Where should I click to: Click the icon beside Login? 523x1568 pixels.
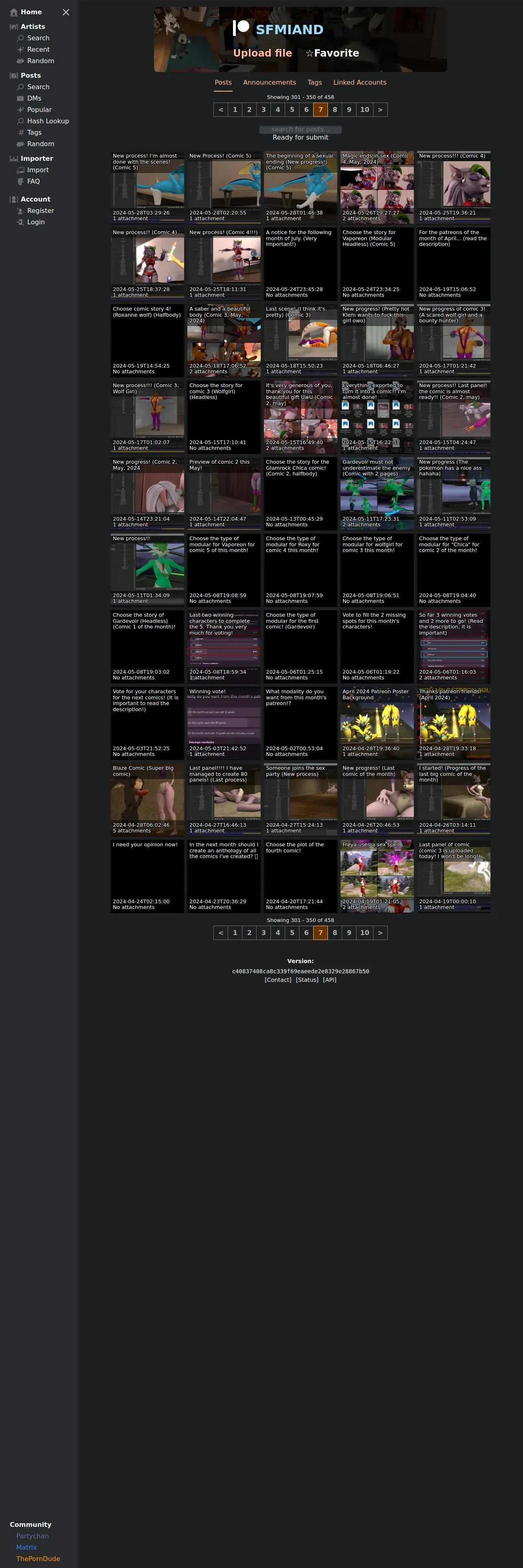(21, 222)
